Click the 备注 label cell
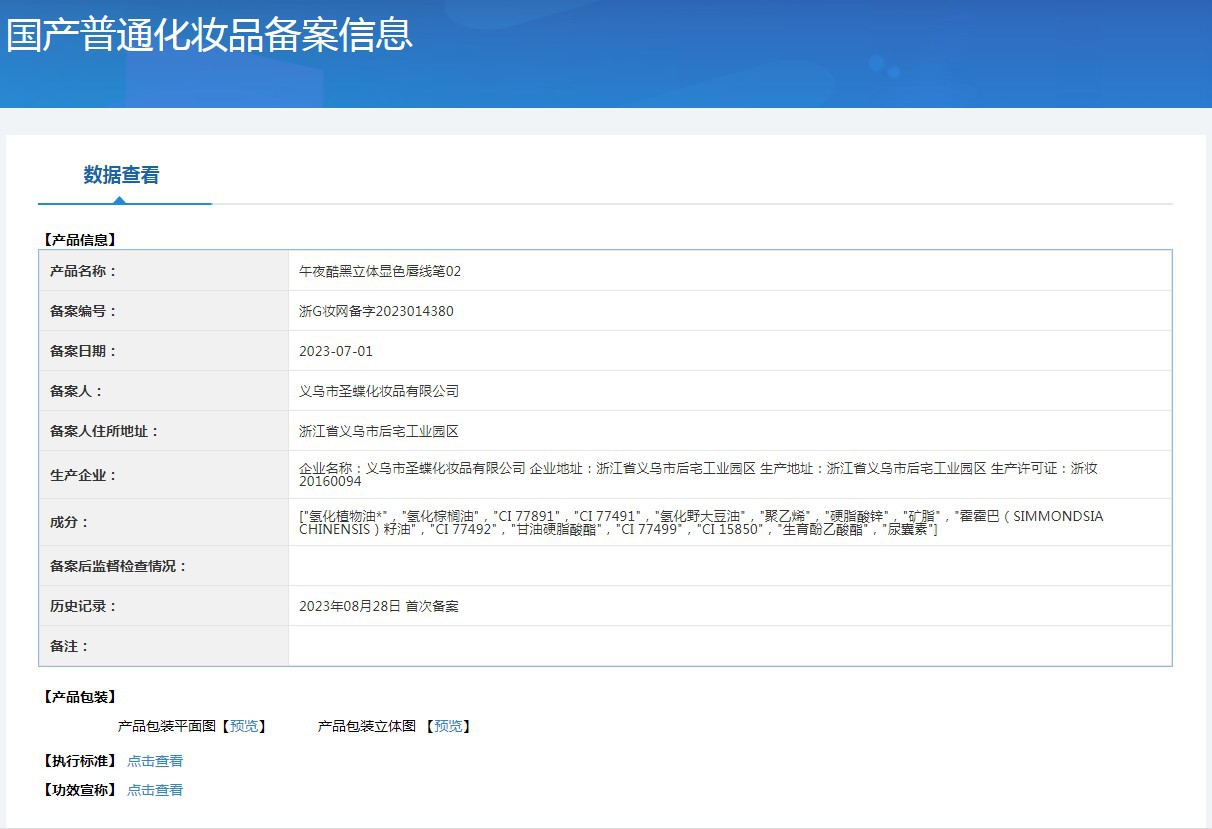The width and height of the screenshot is (1212, 829). (x=164, y=646)
